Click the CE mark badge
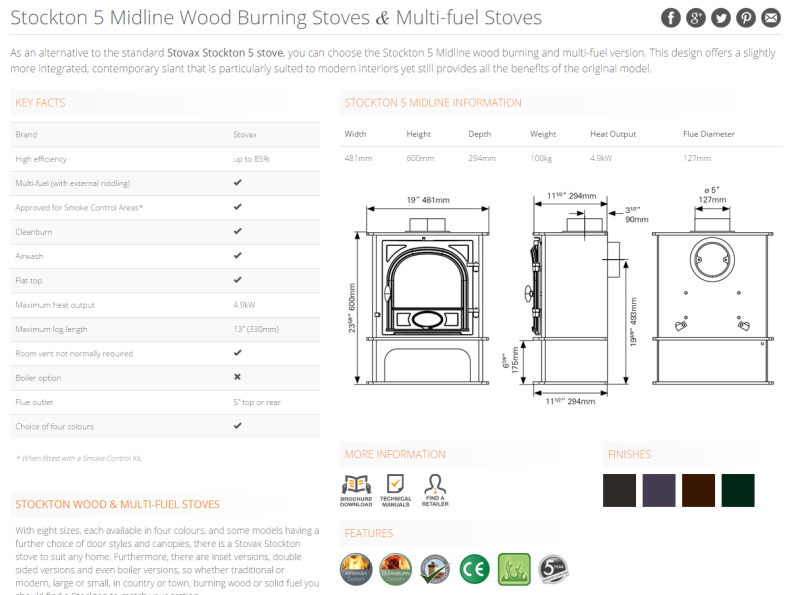 [x=474, y=569]
